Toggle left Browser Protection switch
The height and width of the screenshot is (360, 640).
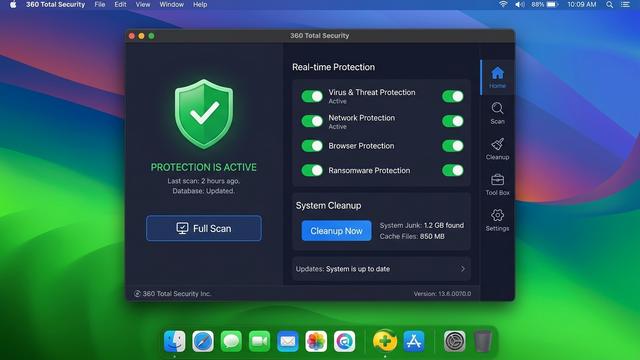pyautogui.click(x=312, y=146)
